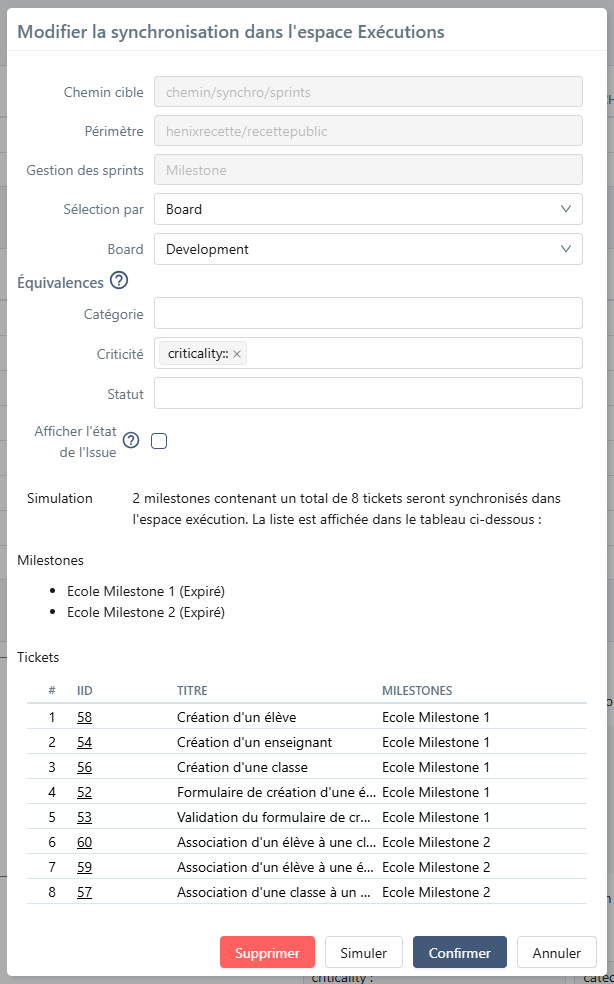This screenshot has height=984, width=614.
Task: Open ticket IID 58 link
Action: pyautogui.click(x=84, y=717)
